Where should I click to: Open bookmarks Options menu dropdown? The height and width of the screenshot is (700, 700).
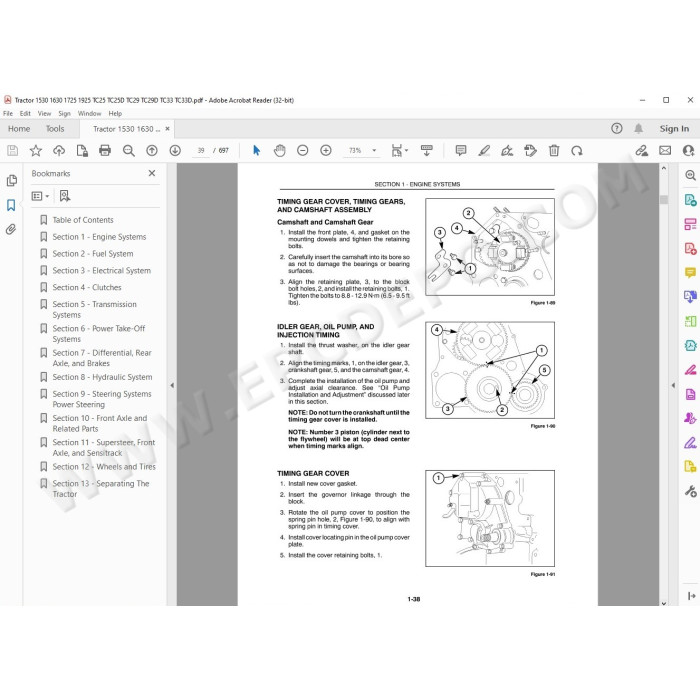(x=40, y=196)
